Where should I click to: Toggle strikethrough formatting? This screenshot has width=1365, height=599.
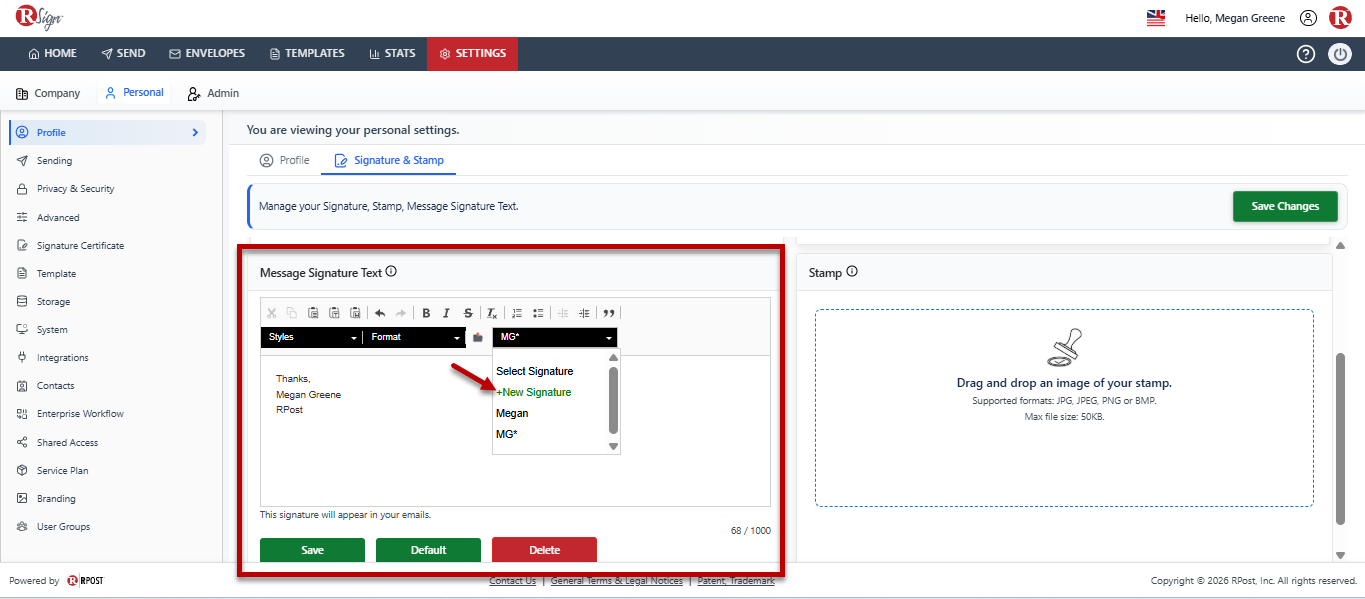coord(468,313)
